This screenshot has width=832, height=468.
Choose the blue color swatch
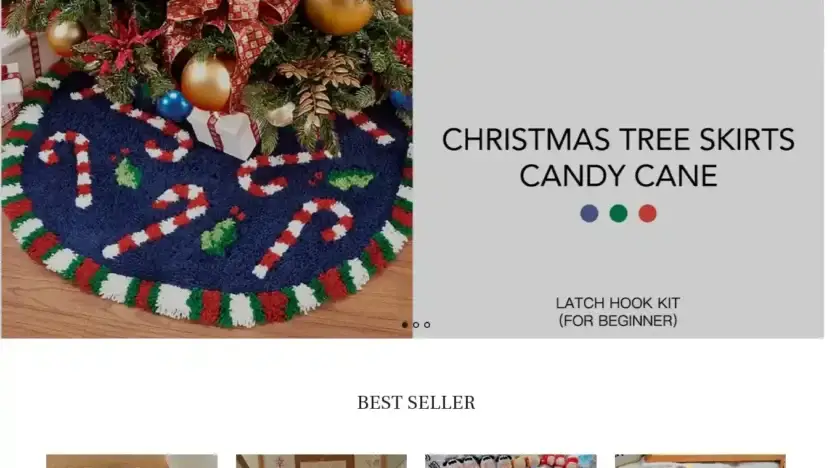589,213
